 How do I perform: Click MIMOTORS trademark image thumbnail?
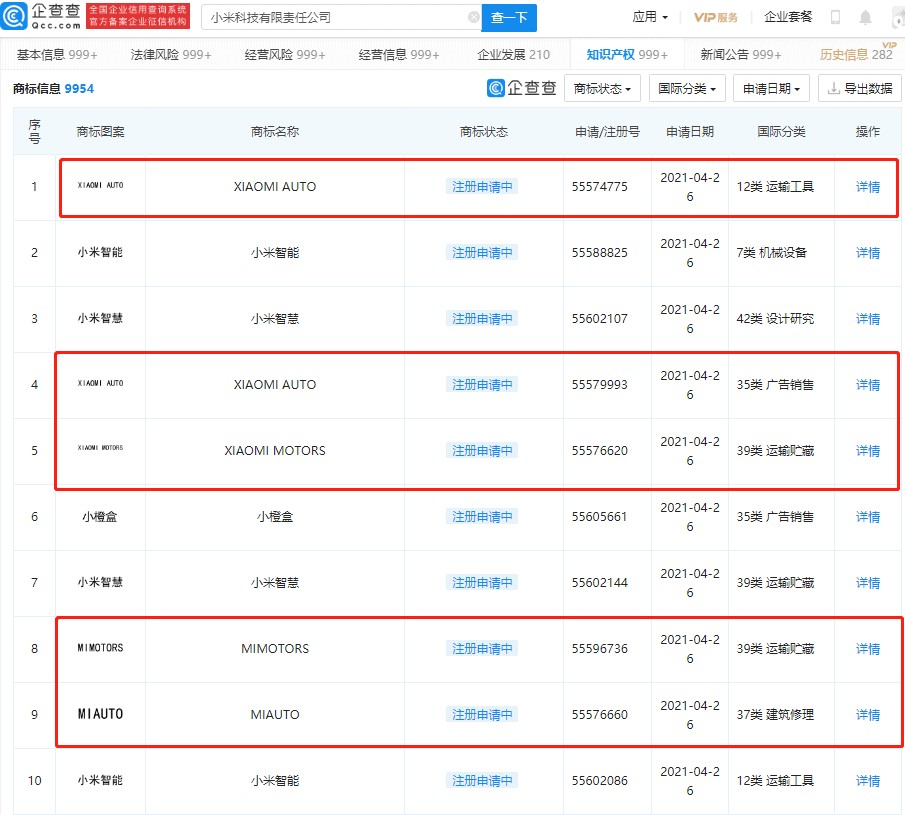click(x=100, y=648)
